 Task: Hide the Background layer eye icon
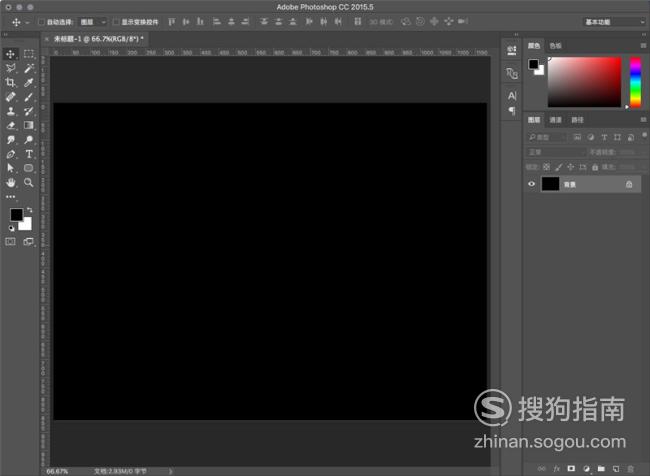(531, 184)
